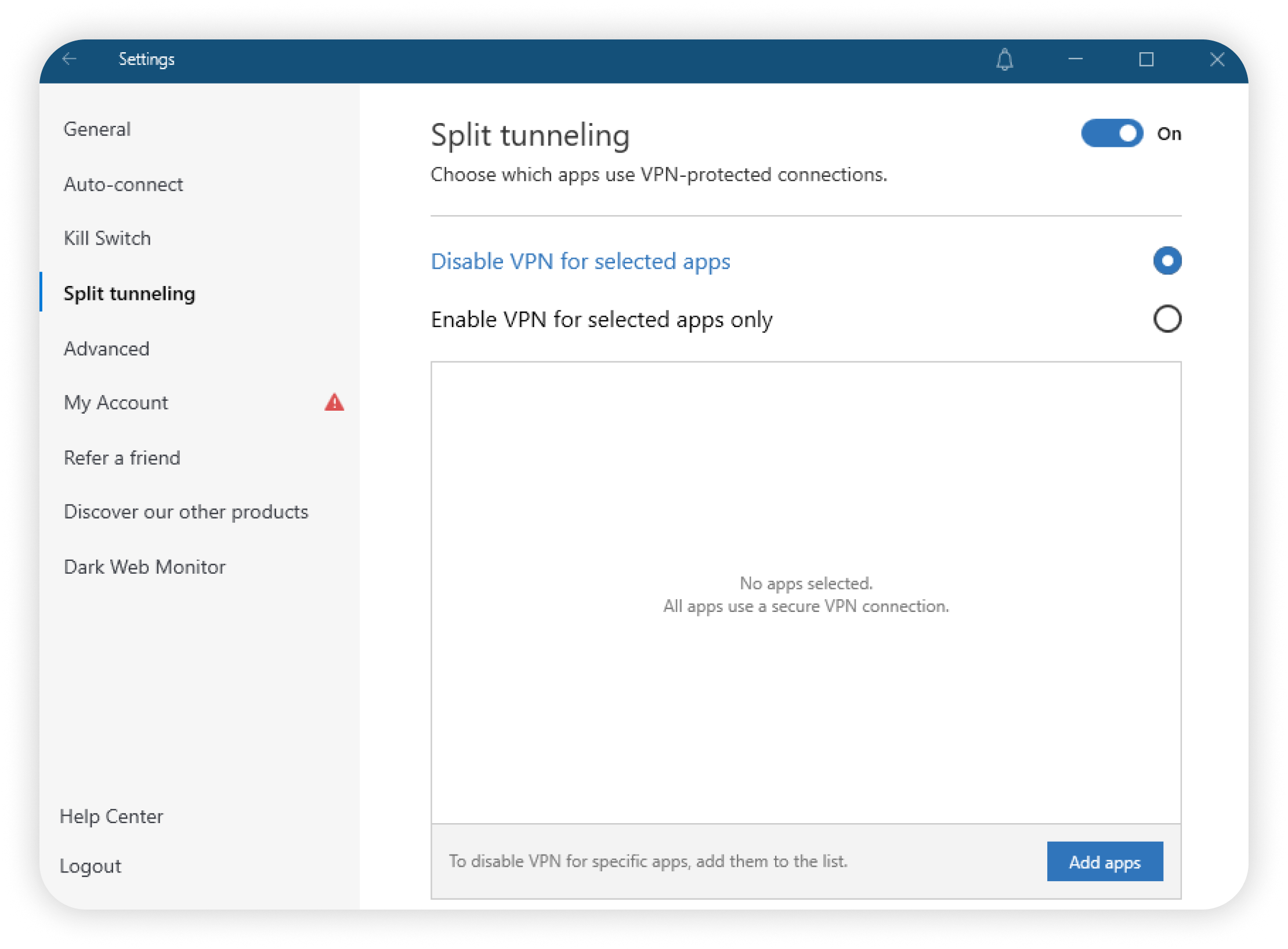Open the notifications bell

[1004, 60]
